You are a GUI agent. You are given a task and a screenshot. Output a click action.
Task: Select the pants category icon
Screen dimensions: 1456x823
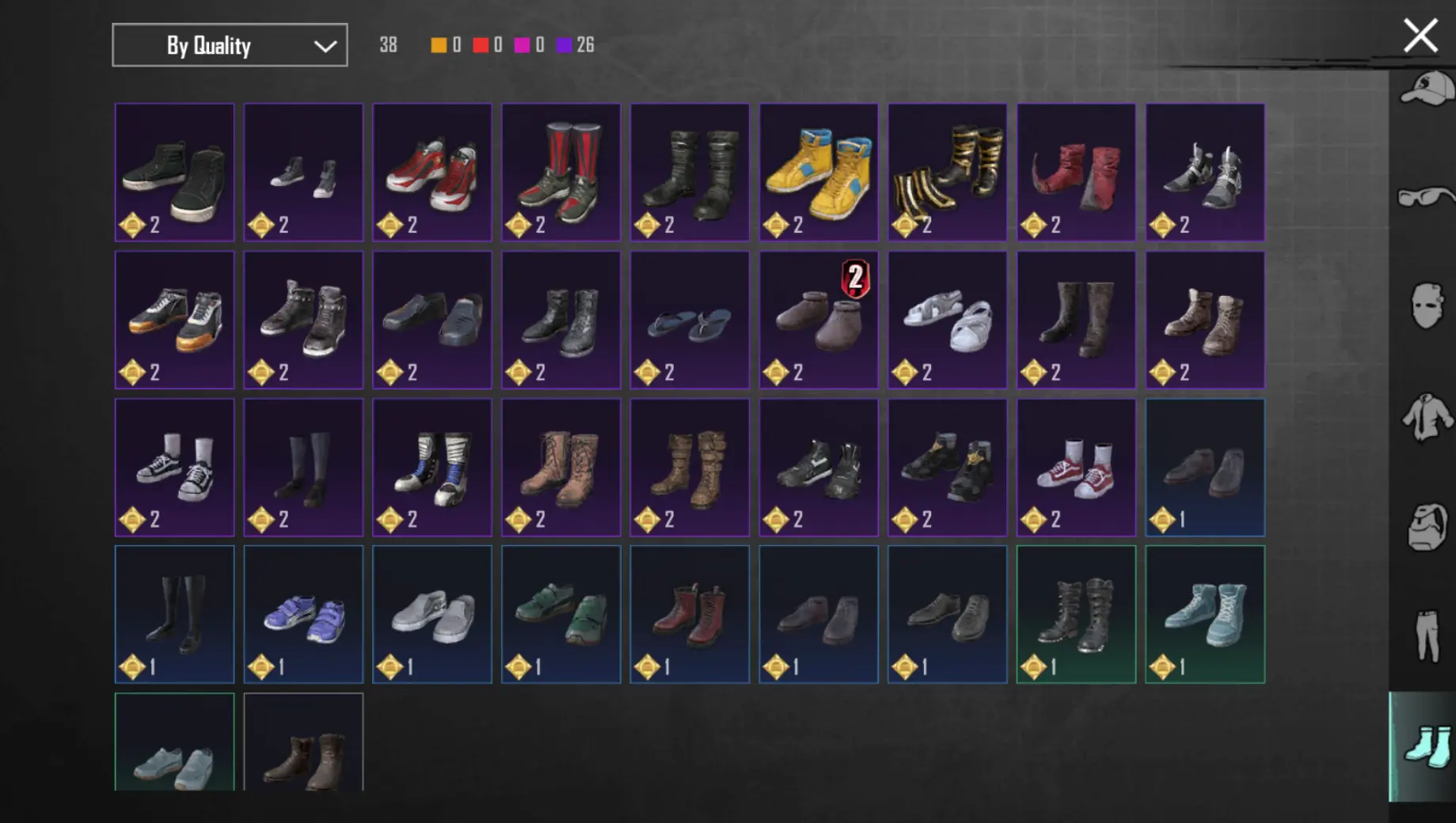click(1427, 635)
